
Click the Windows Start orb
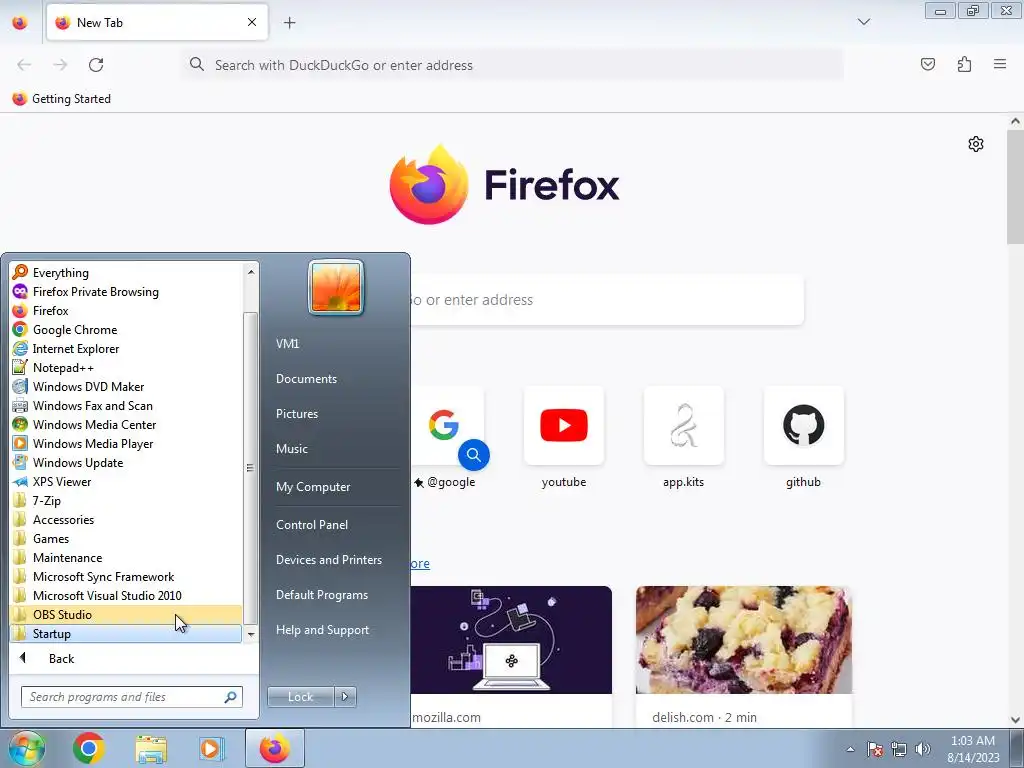click(27, 748)
